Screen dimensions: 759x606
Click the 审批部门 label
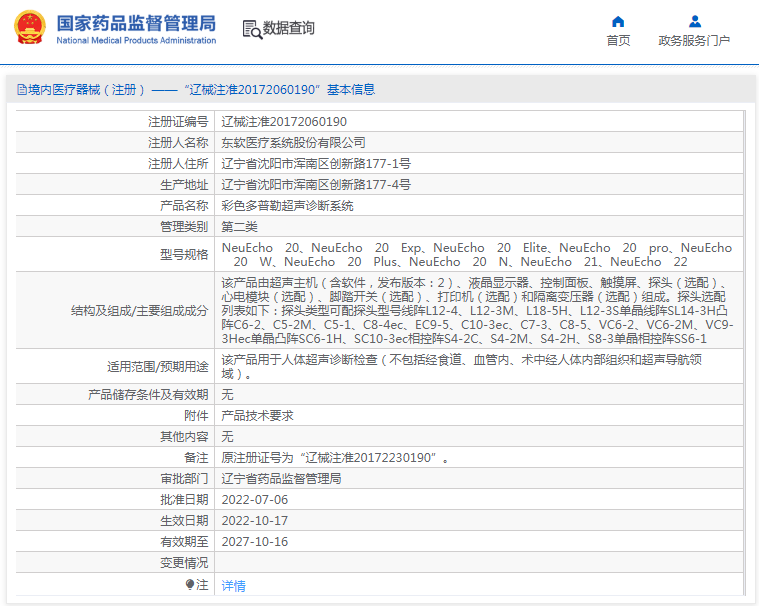184,479
